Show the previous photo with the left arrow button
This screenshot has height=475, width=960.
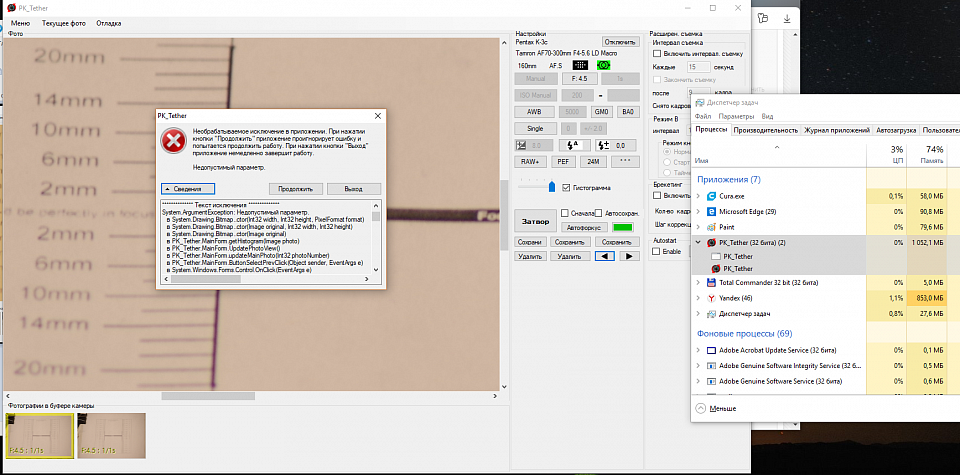(x=604, y=256)
